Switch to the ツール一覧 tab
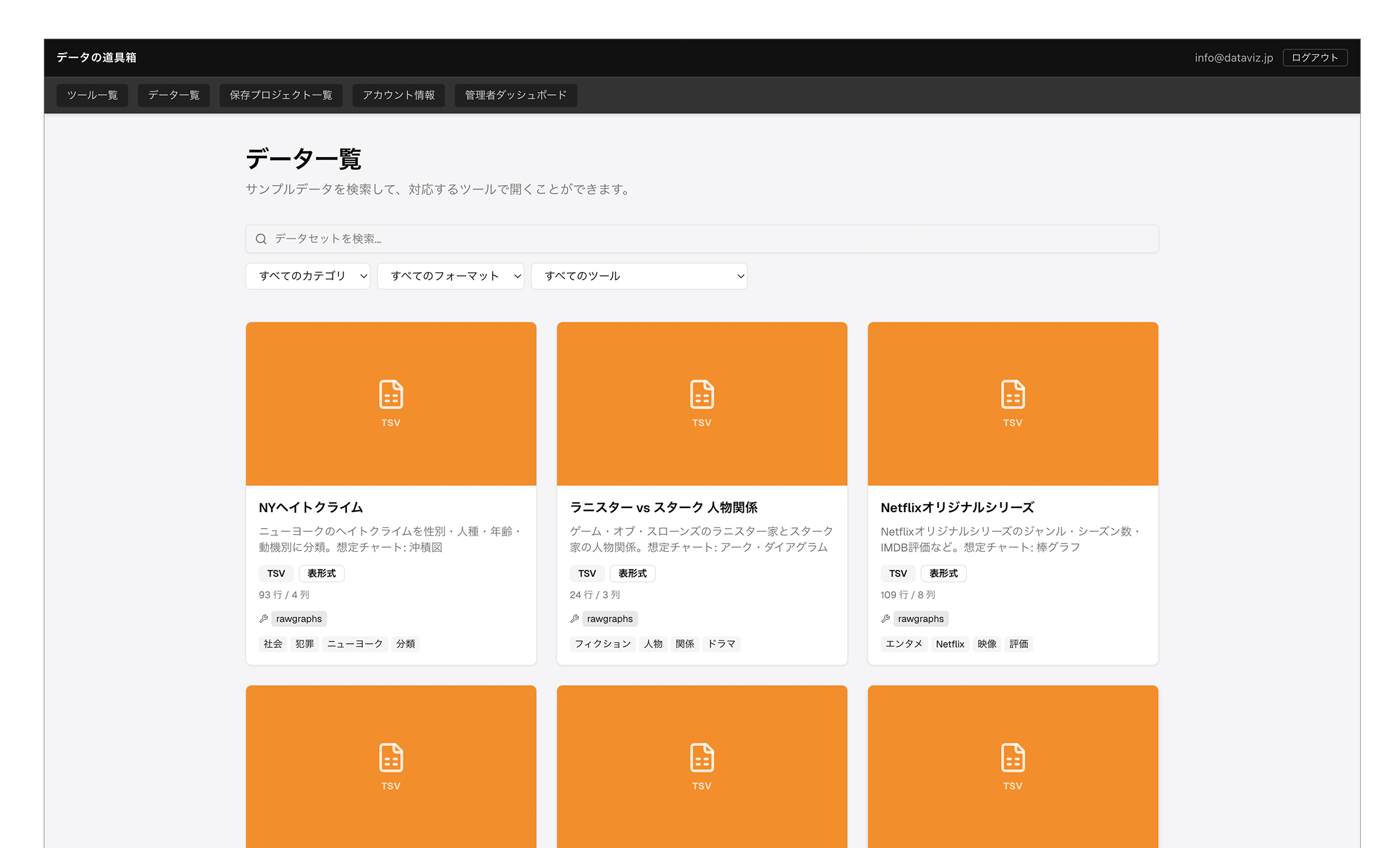The height and width of the screenshot is (848, 1400). point(92,95)
